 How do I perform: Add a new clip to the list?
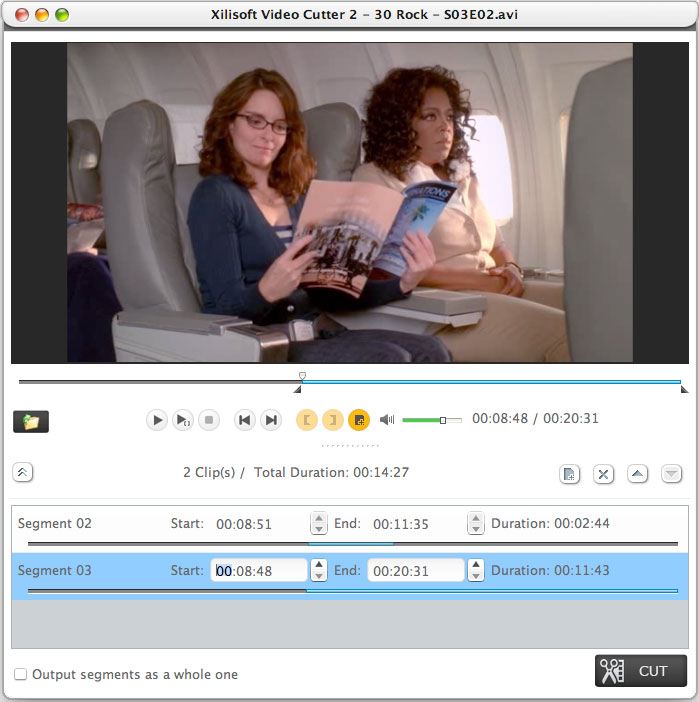click(x=569, y=474)
